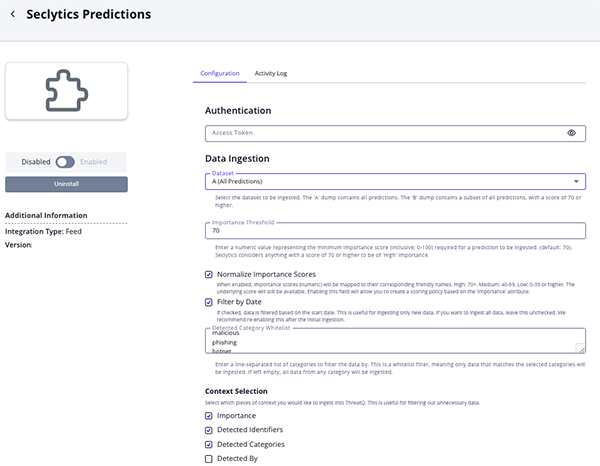Toggle the Detected Identifiers checkbox
The width and height of the screenshot is (600, 466).
(x=209, y=430)
